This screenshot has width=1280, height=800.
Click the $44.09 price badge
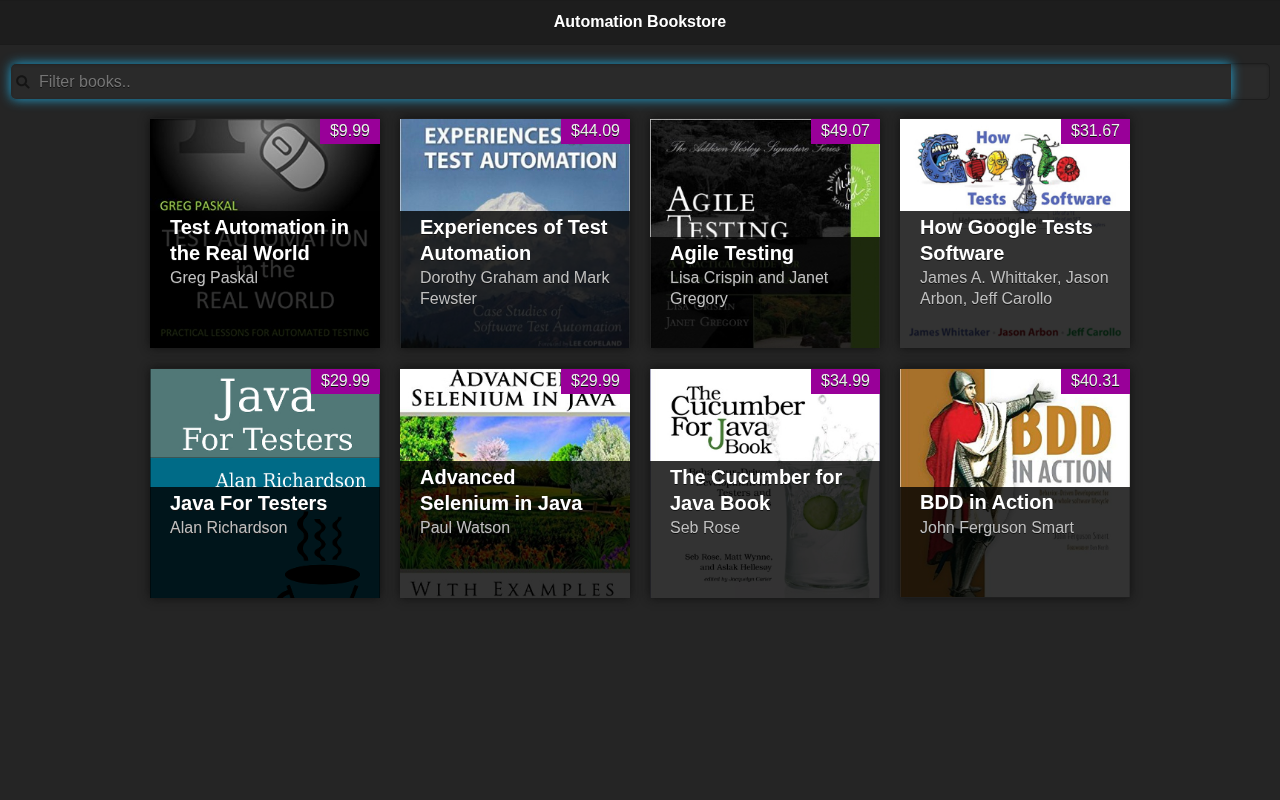point(595,131)
